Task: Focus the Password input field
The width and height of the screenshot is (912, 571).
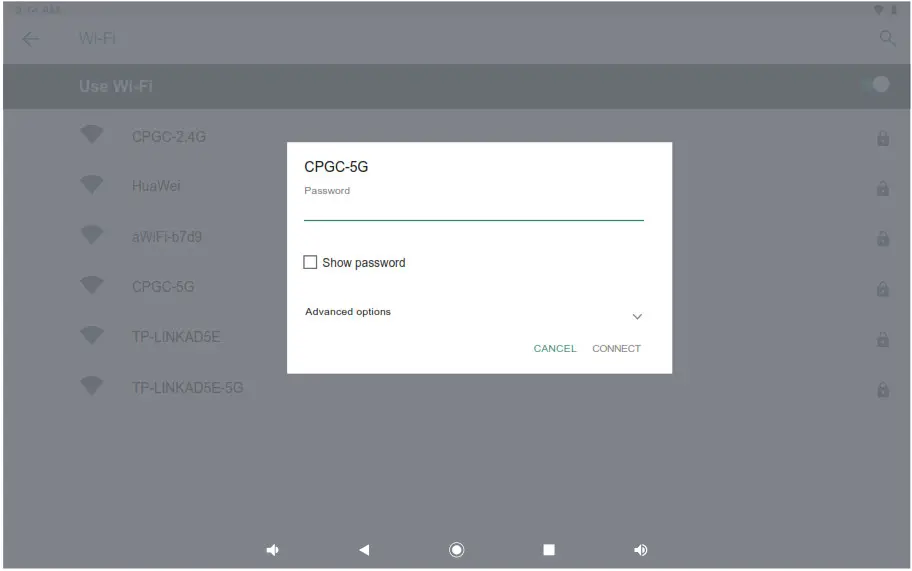Action: click(473, 210)
